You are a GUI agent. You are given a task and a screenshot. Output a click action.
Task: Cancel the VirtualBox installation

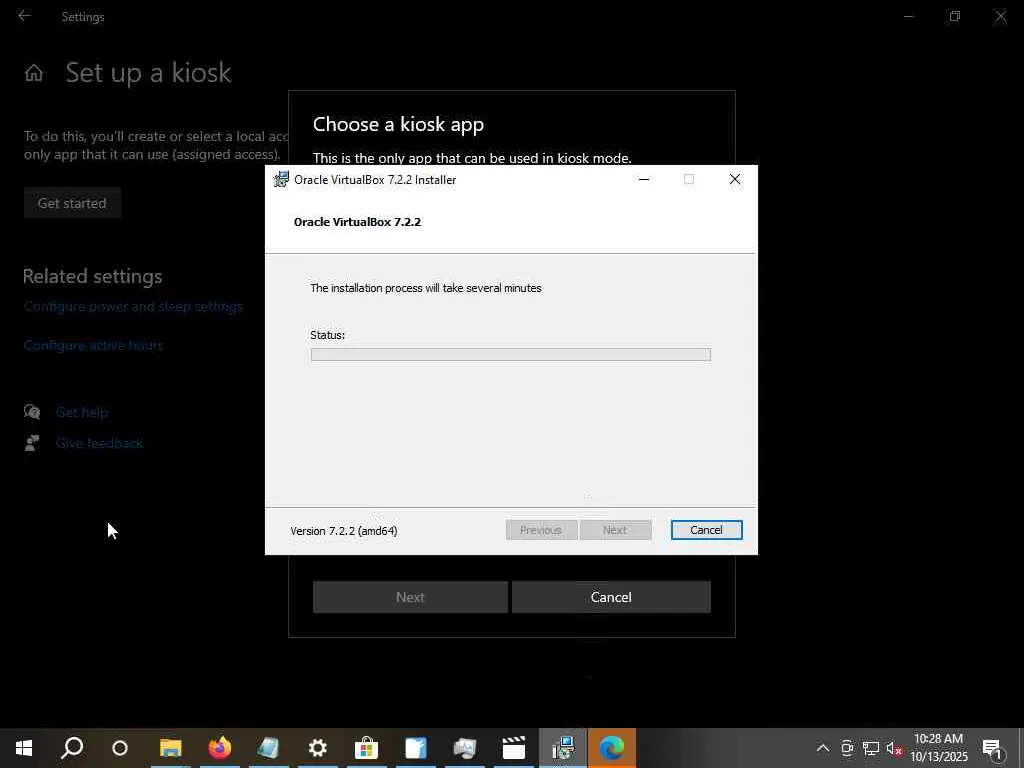706,530
